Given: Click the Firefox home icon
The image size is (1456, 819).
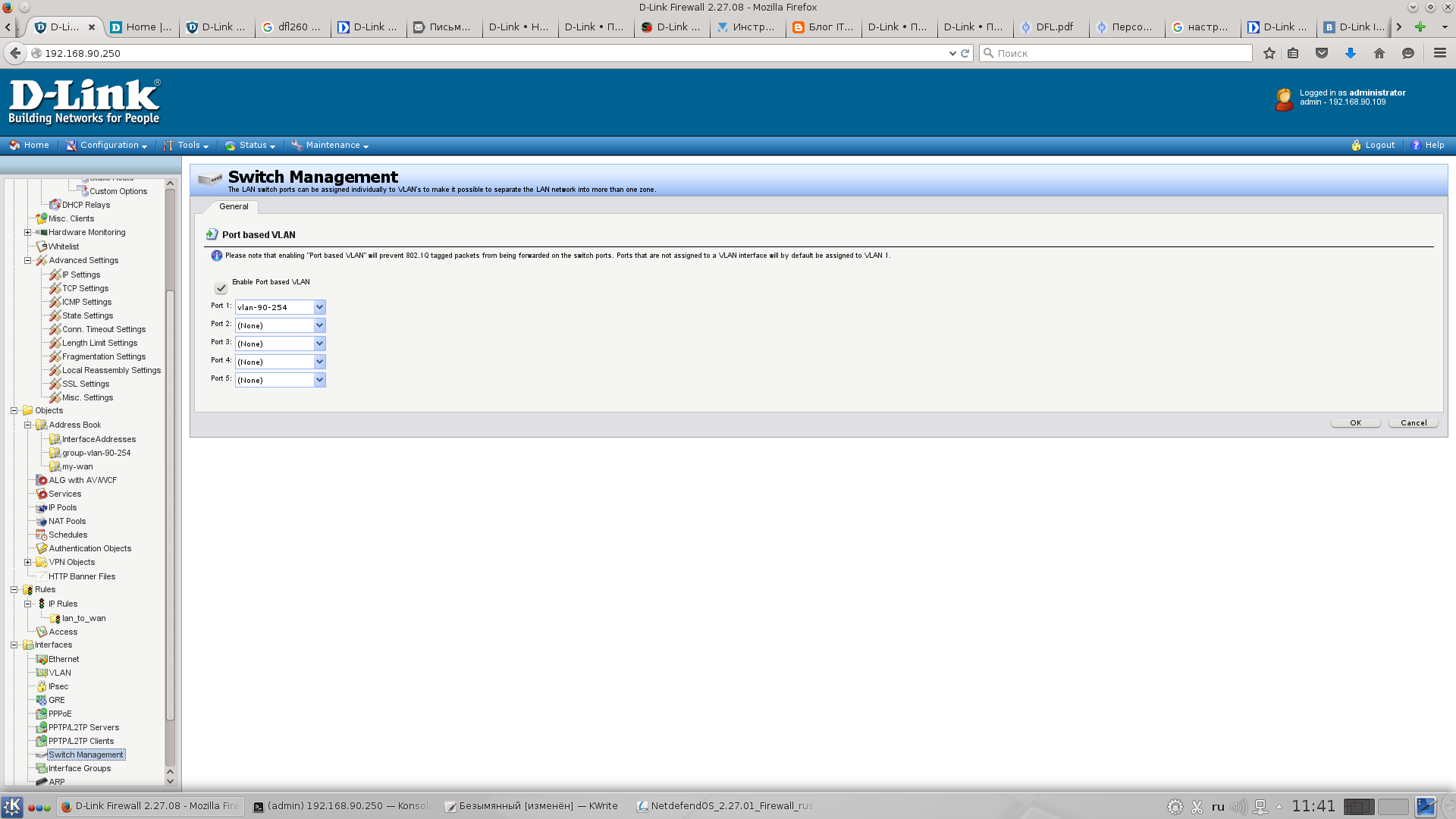Looking at the screenshot, I should [x=1379, y=53].
